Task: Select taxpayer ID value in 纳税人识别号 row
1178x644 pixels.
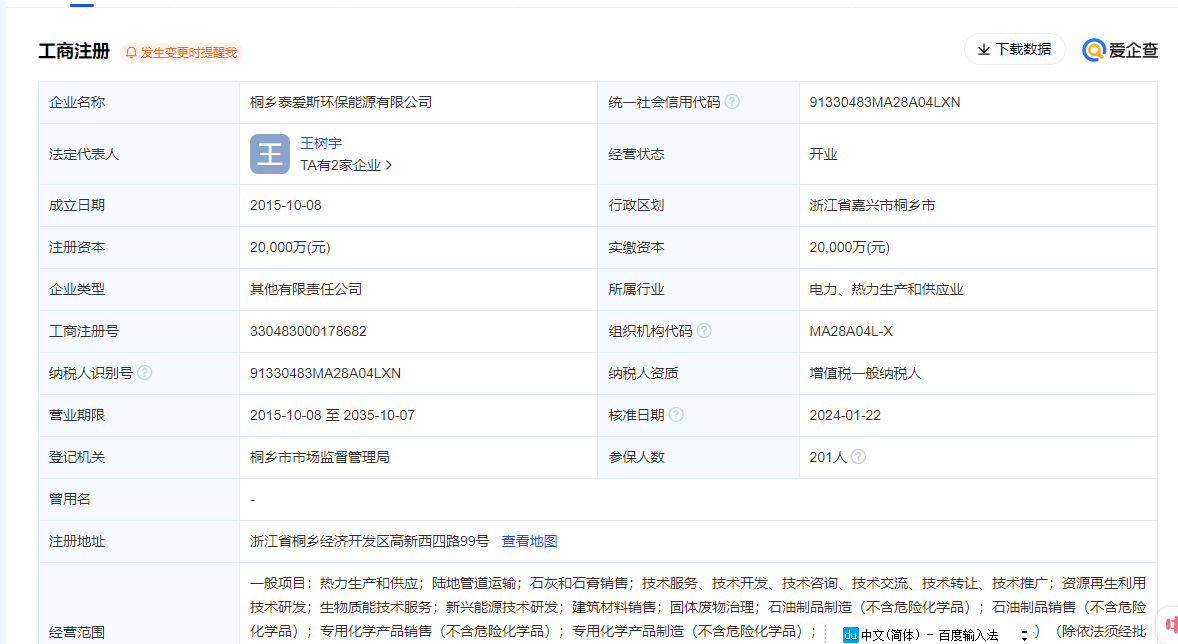Action: click(325, 373)
